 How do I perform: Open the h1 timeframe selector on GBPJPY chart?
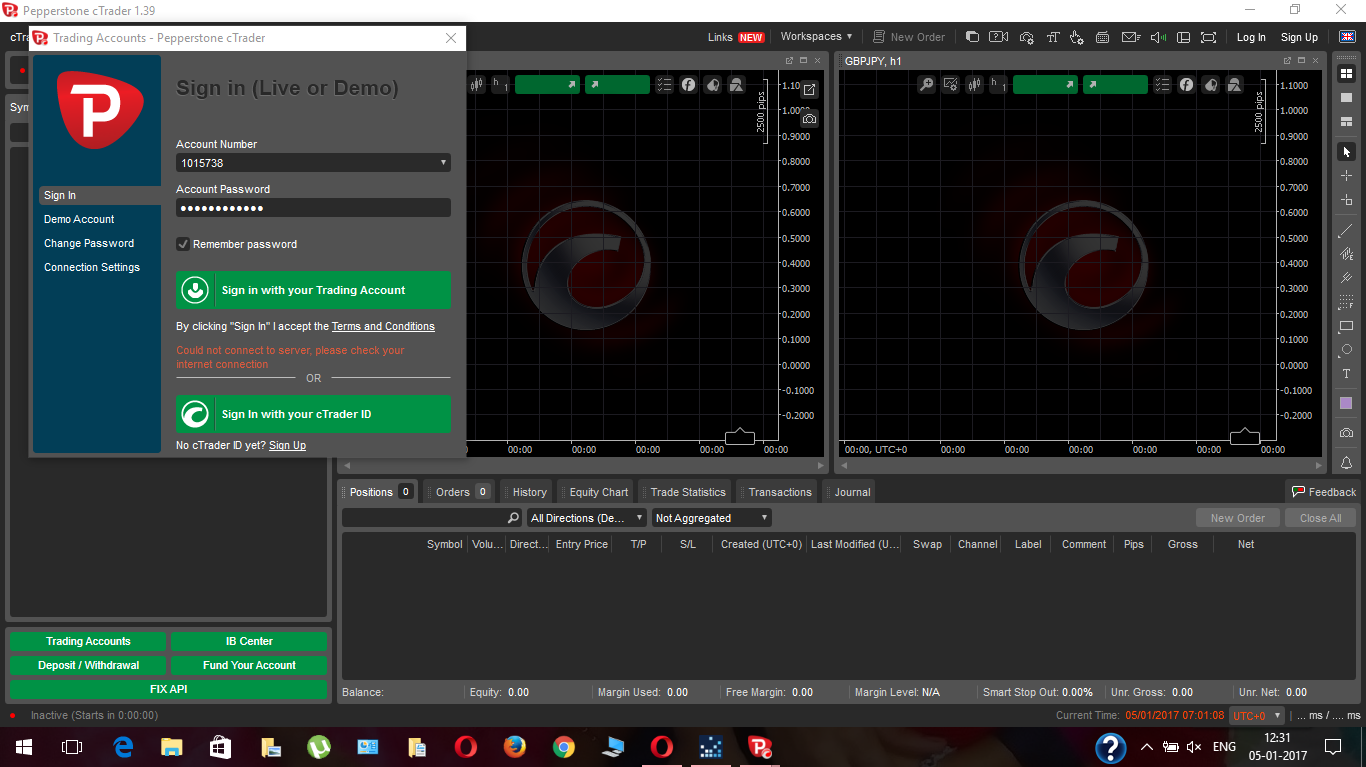point(999,85)
